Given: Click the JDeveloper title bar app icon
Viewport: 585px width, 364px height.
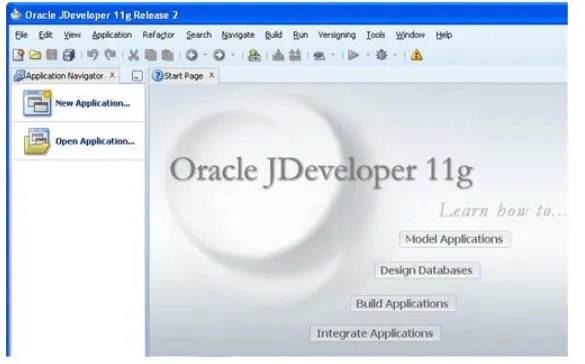Looking at the screenshot, I should (16, 15).
